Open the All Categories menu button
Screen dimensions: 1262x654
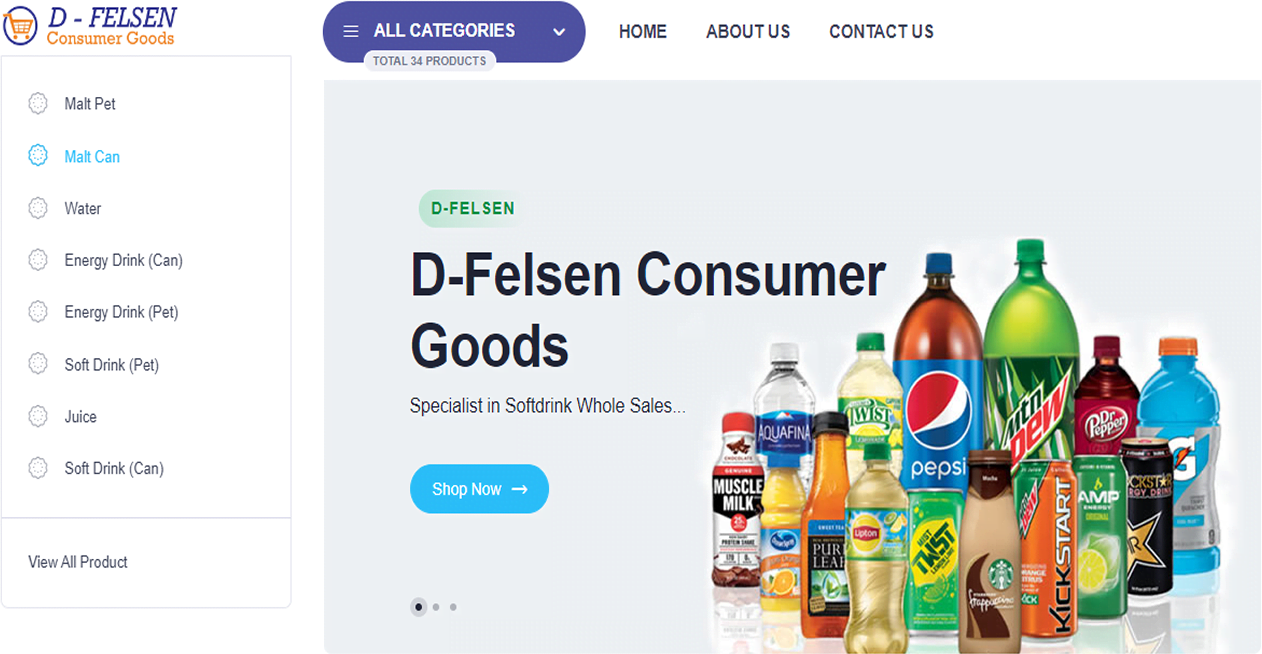[444, 31]
